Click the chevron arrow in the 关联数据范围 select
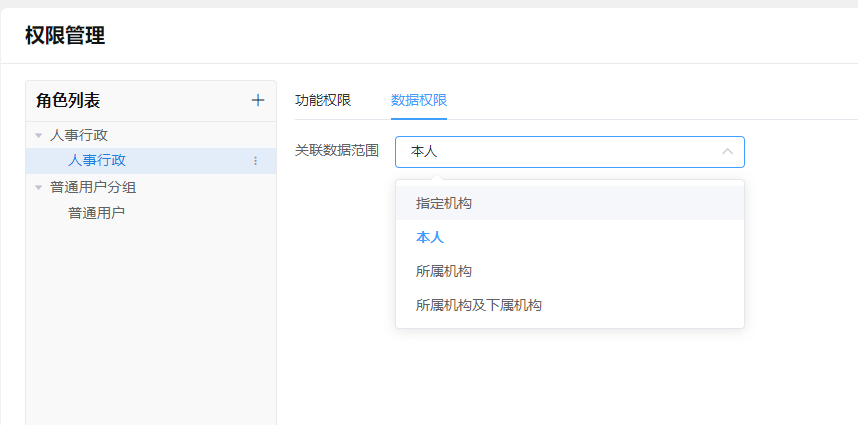Viewport: 858px width, 425px height. pyautogui.click(x=727, y=152)
